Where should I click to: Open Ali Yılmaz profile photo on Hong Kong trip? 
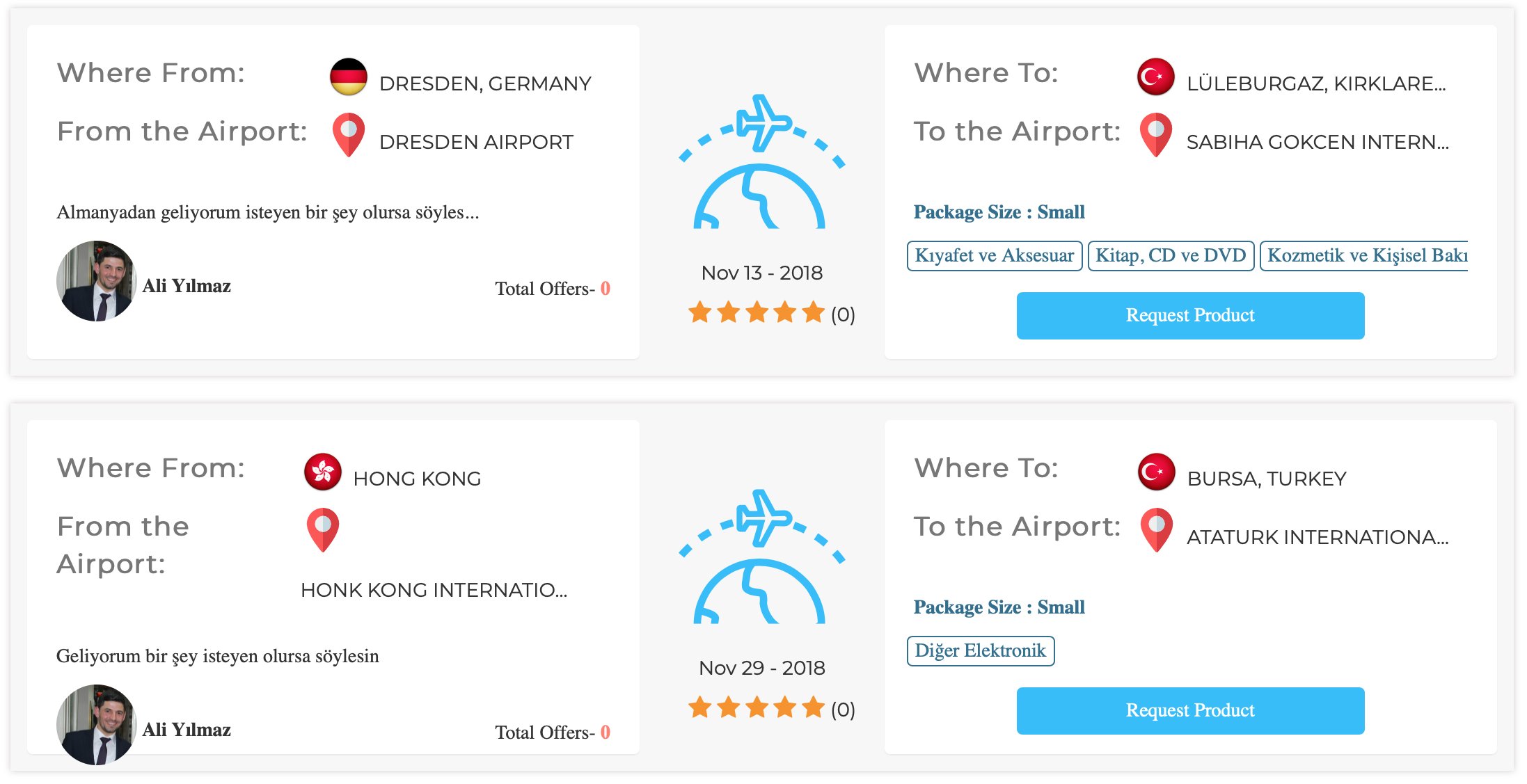tap(96, 724)
